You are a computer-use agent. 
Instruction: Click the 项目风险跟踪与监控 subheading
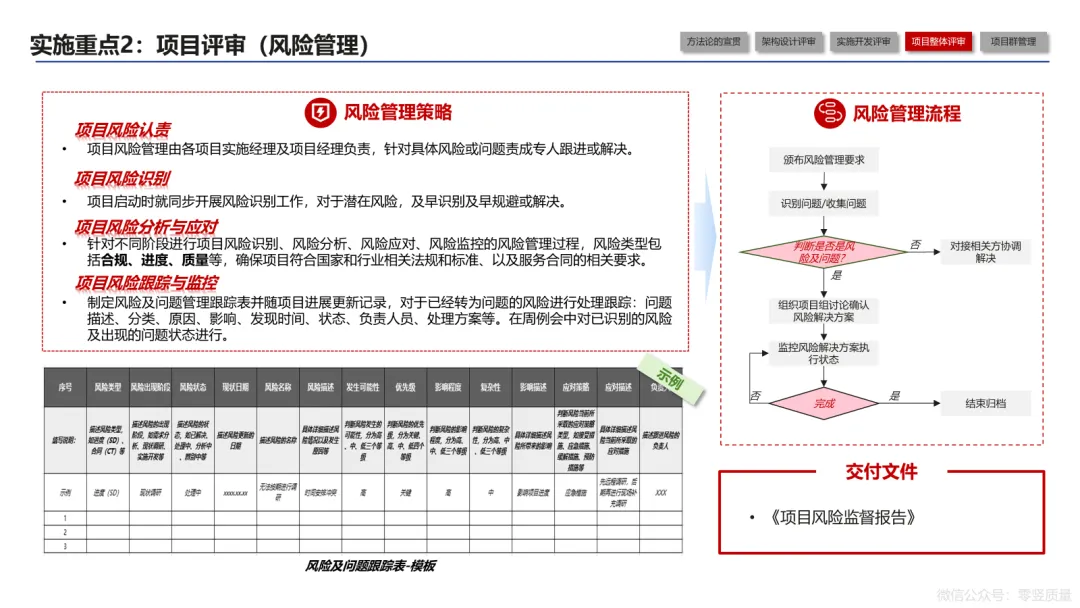point(146,282)
